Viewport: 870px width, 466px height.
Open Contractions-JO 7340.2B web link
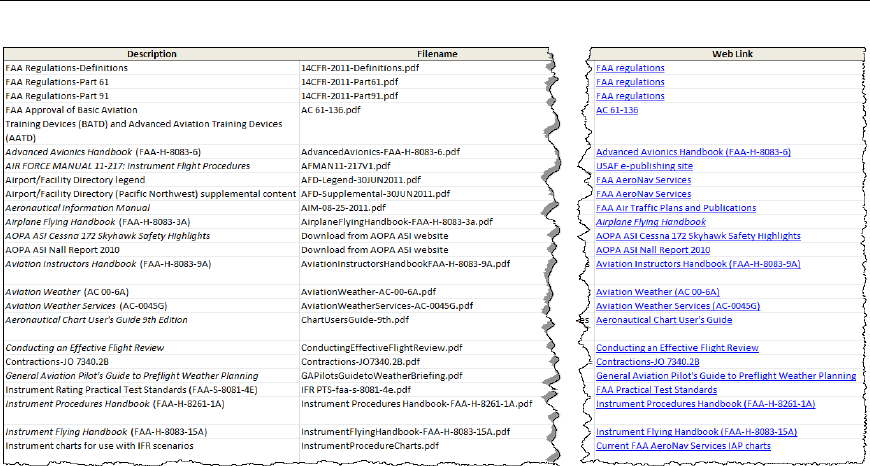pos(648,362)
